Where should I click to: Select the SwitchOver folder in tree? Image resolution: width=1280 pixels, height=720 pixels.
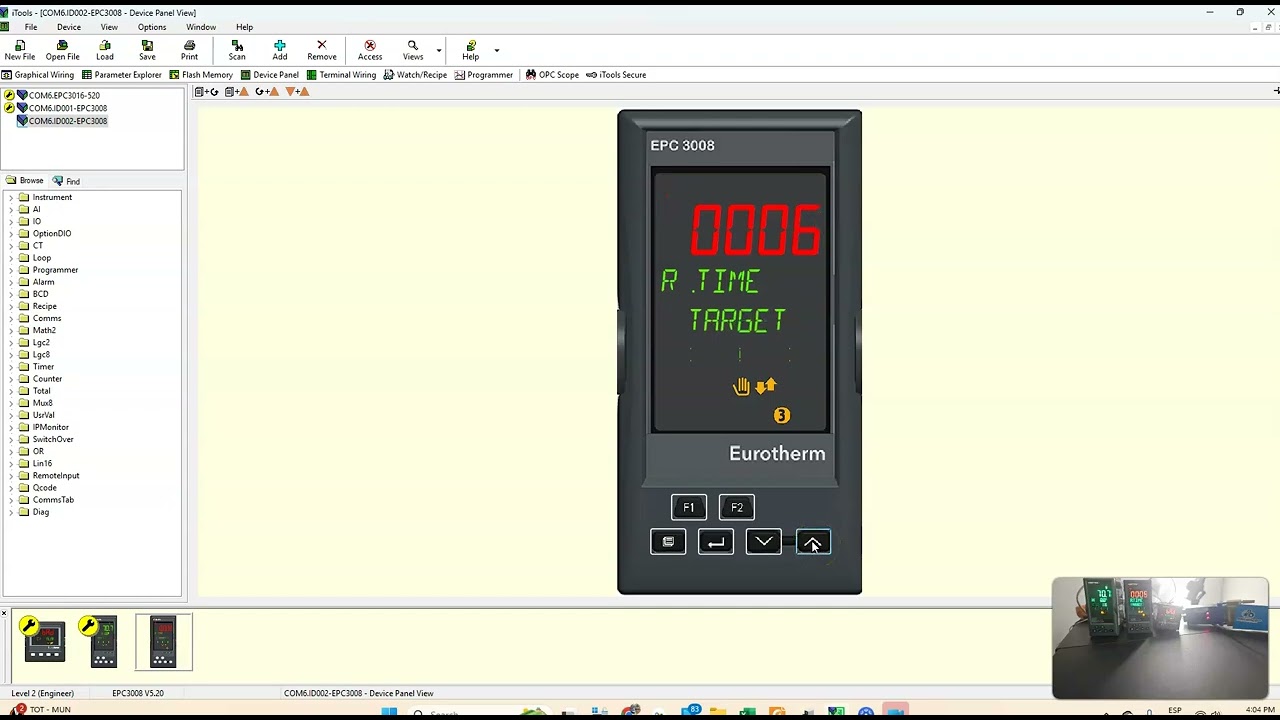click(x=53, y=439)
